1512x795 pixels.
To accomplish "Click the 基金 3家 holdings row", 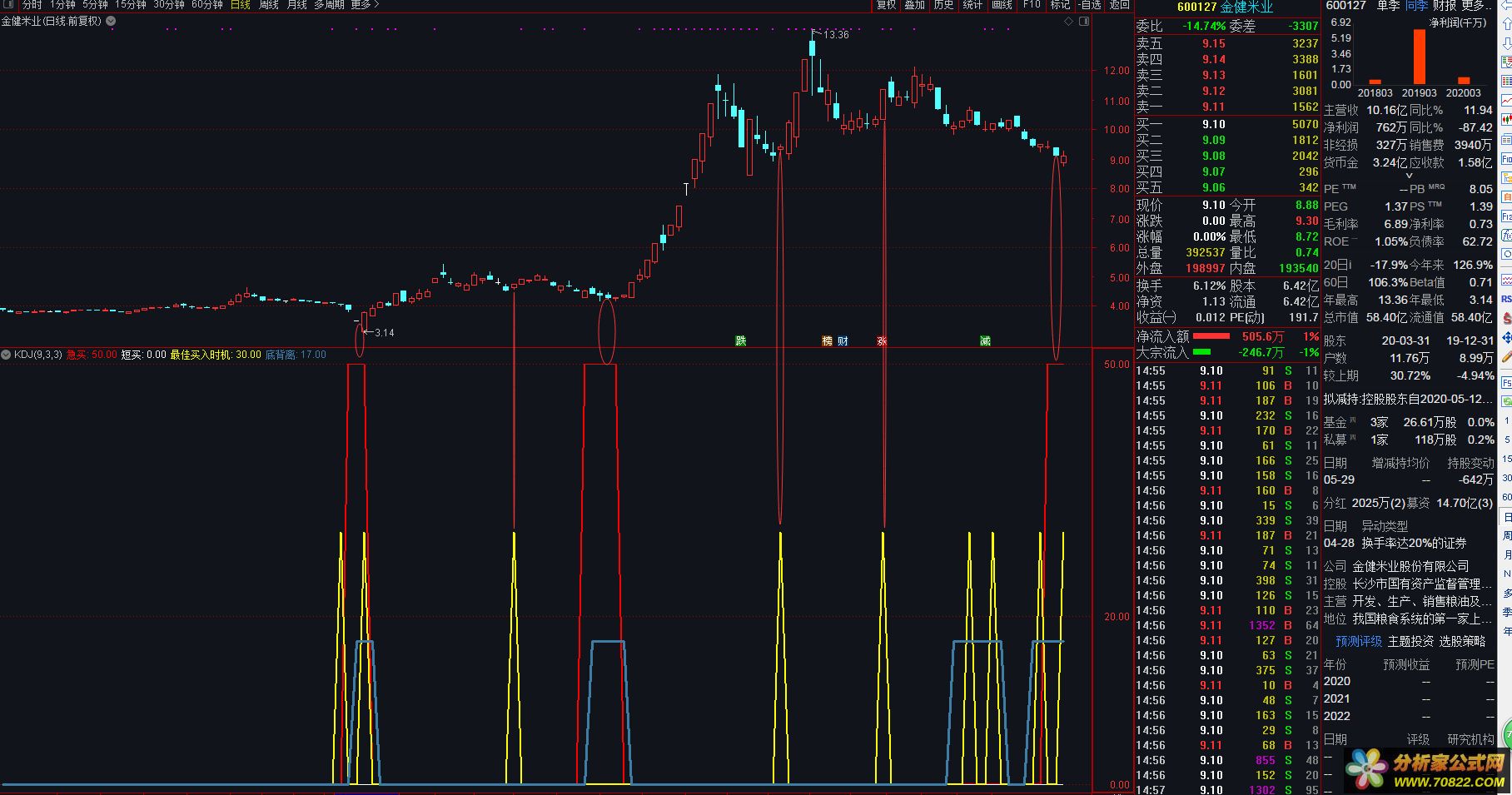I will pyautogui.click(x=1409, y=423).
